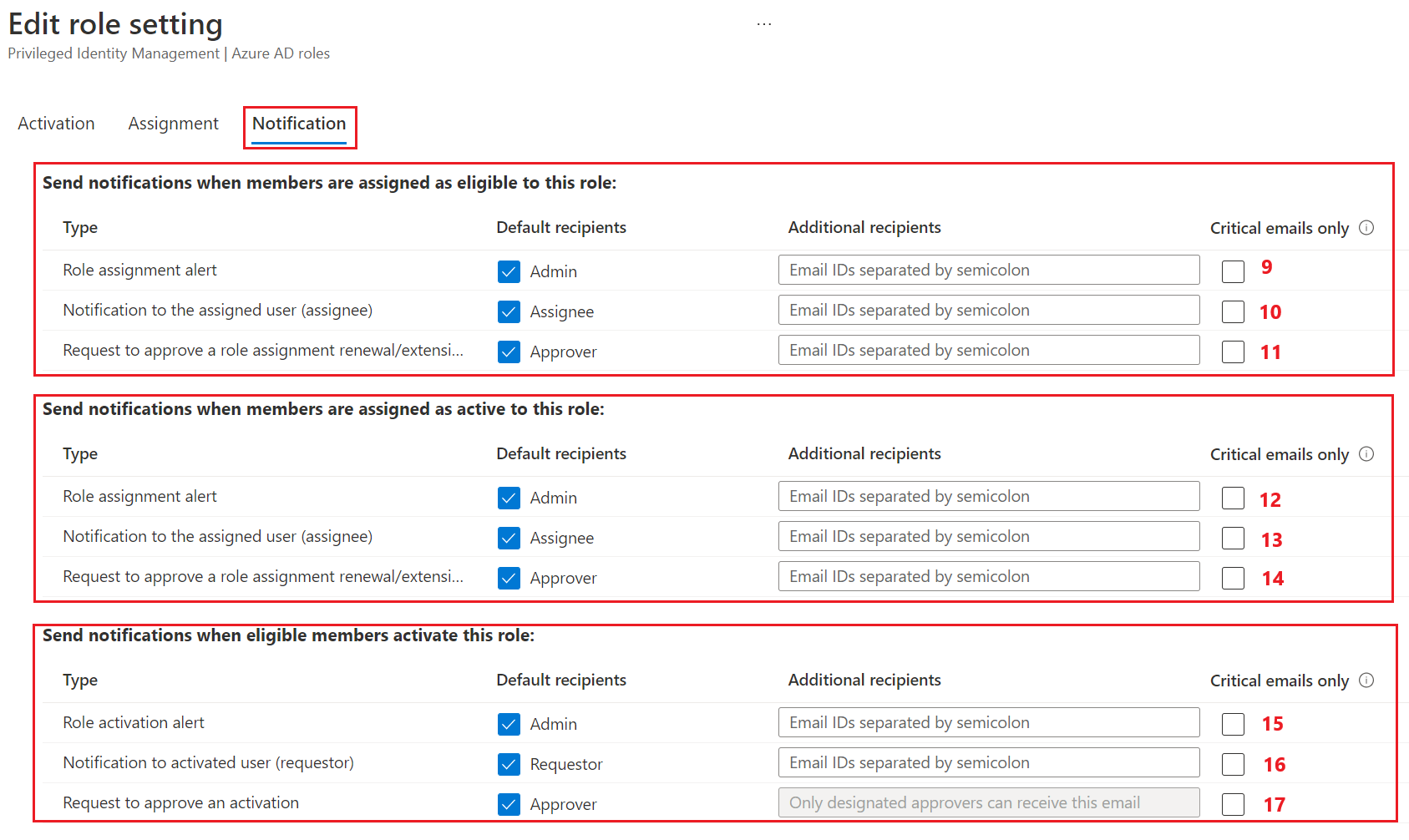Switch to the Activation tab
This screenshot has height=840, width=1409.
(x=56, y=124)
